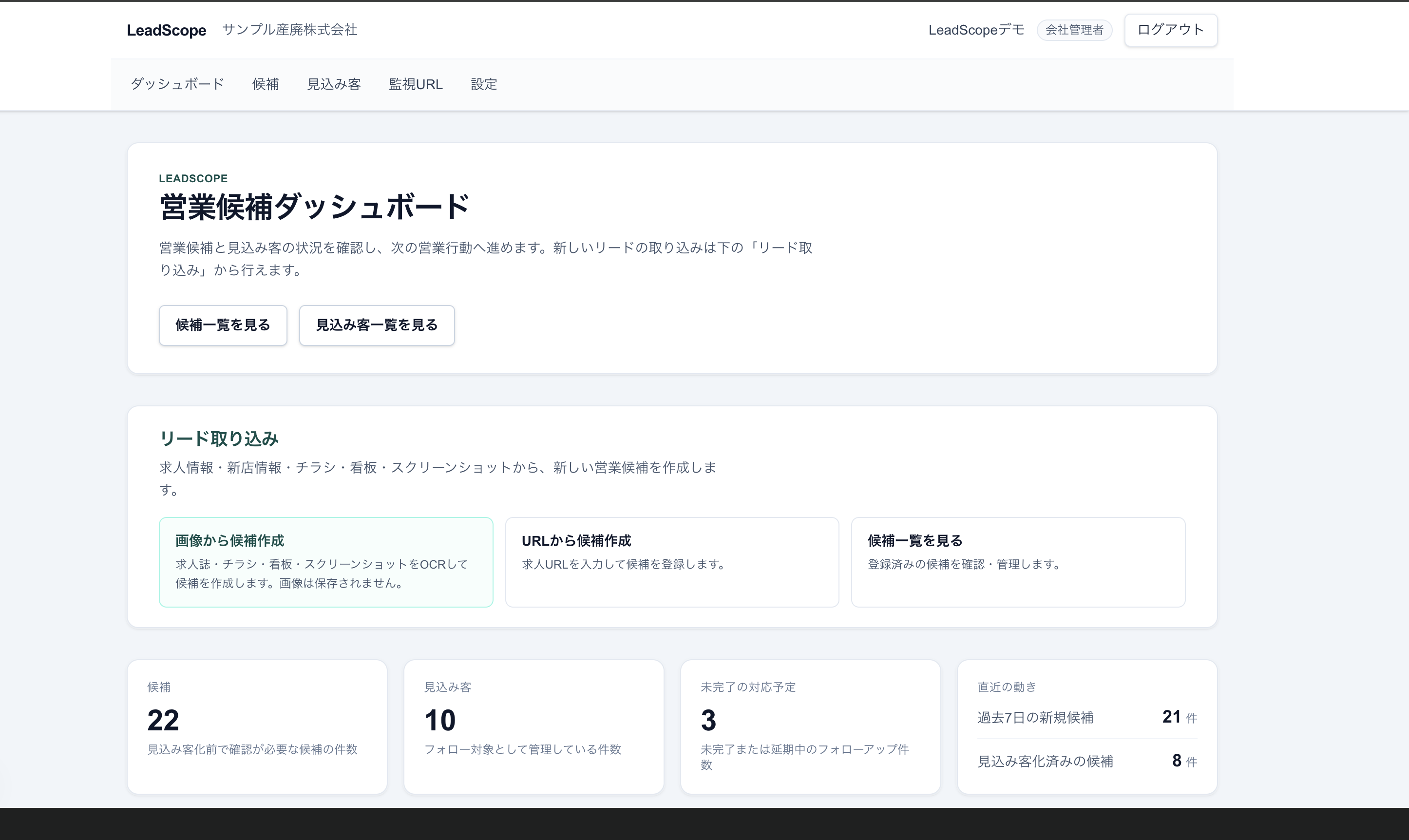Click the 過去7日の新規候補 row
The width and height of the screenshot is (1409, 840).
click(1087, 717)
